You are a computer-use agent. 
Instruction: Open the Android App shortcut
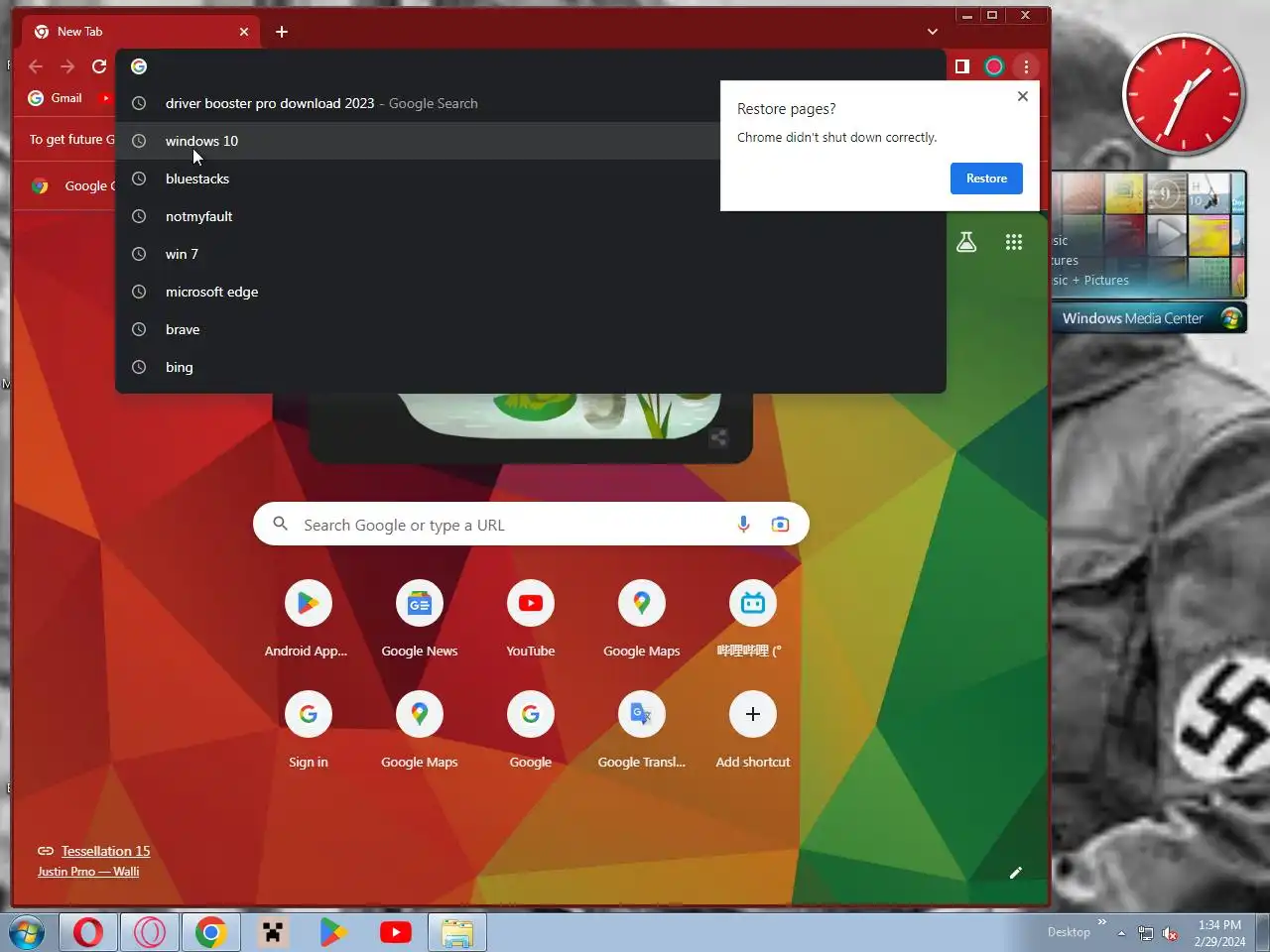pyautogui.click(x=308, y=620)
